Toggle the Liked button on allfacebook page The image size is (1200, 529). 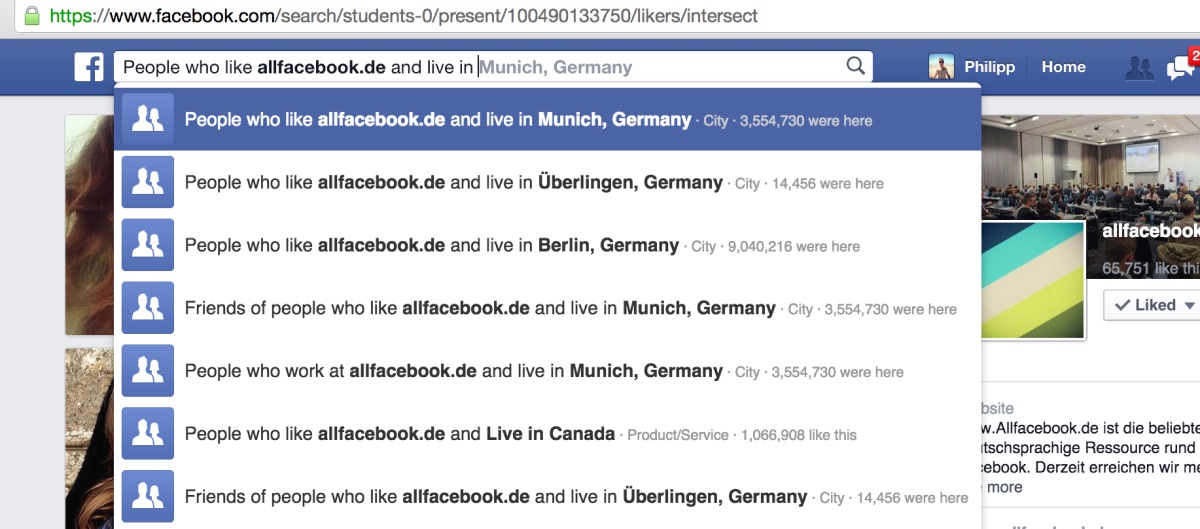pos(1144,305)
